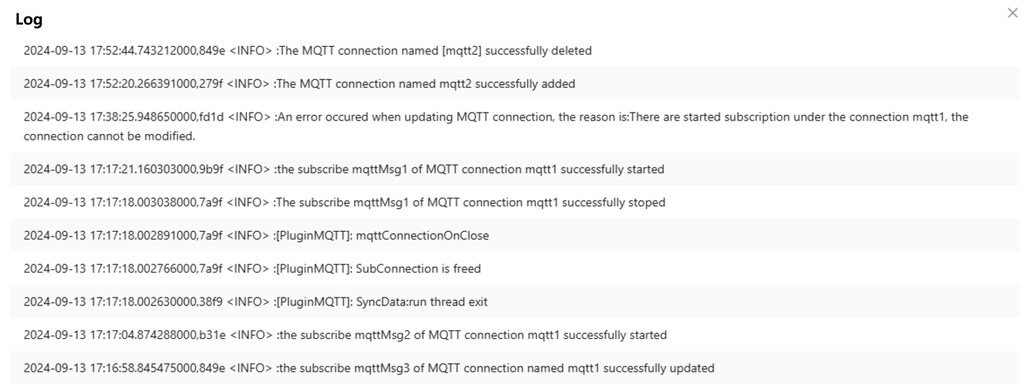Select the mqttConnectionOnClose log entry
Screen dimensions: 1024x392
[x=515, y=236]
